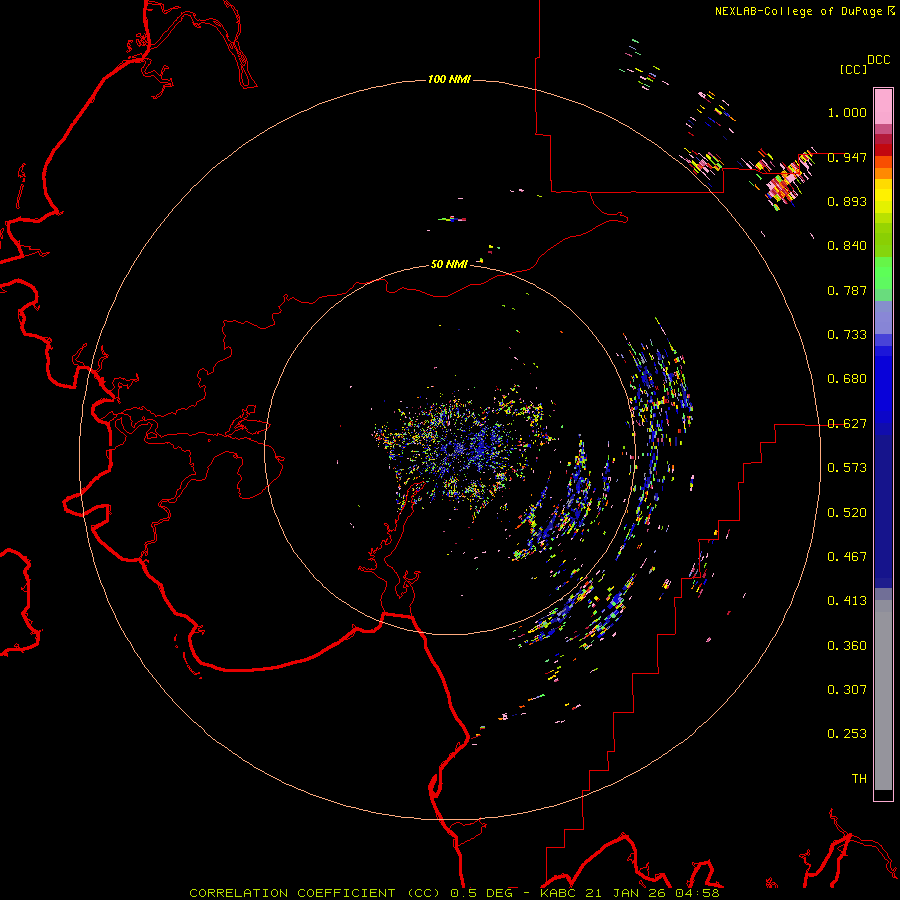
Task: Click the periwinkle color bar segment
Action: click(x=883, y=318)
